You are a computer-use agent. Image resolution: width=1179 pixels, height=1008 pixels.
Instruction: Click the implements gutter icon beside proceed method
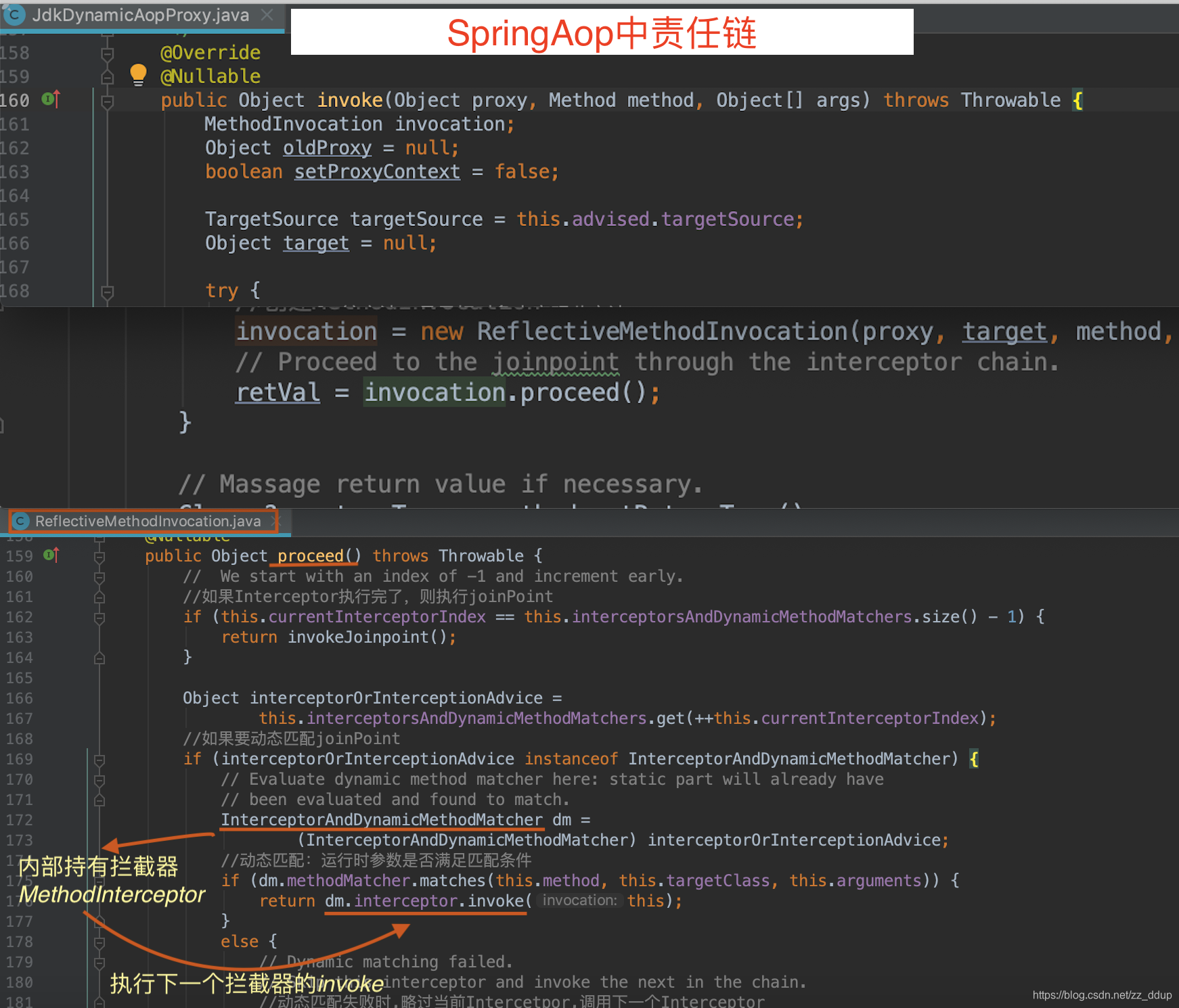[51, 555]
